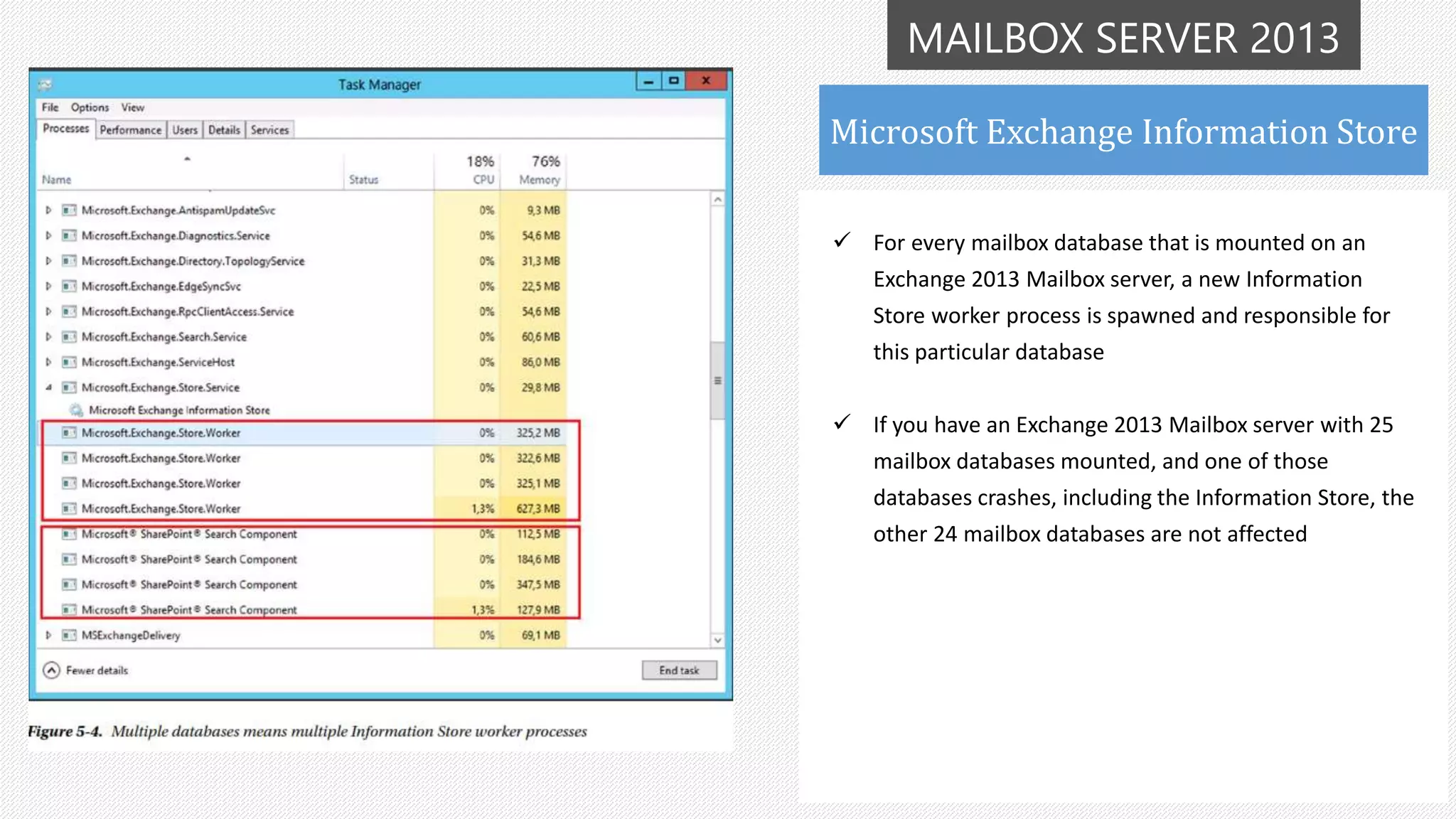The image size is (1456, 819).
Task: Click the AntispamUpdateSvc process icon
Action: coord(69,210)
